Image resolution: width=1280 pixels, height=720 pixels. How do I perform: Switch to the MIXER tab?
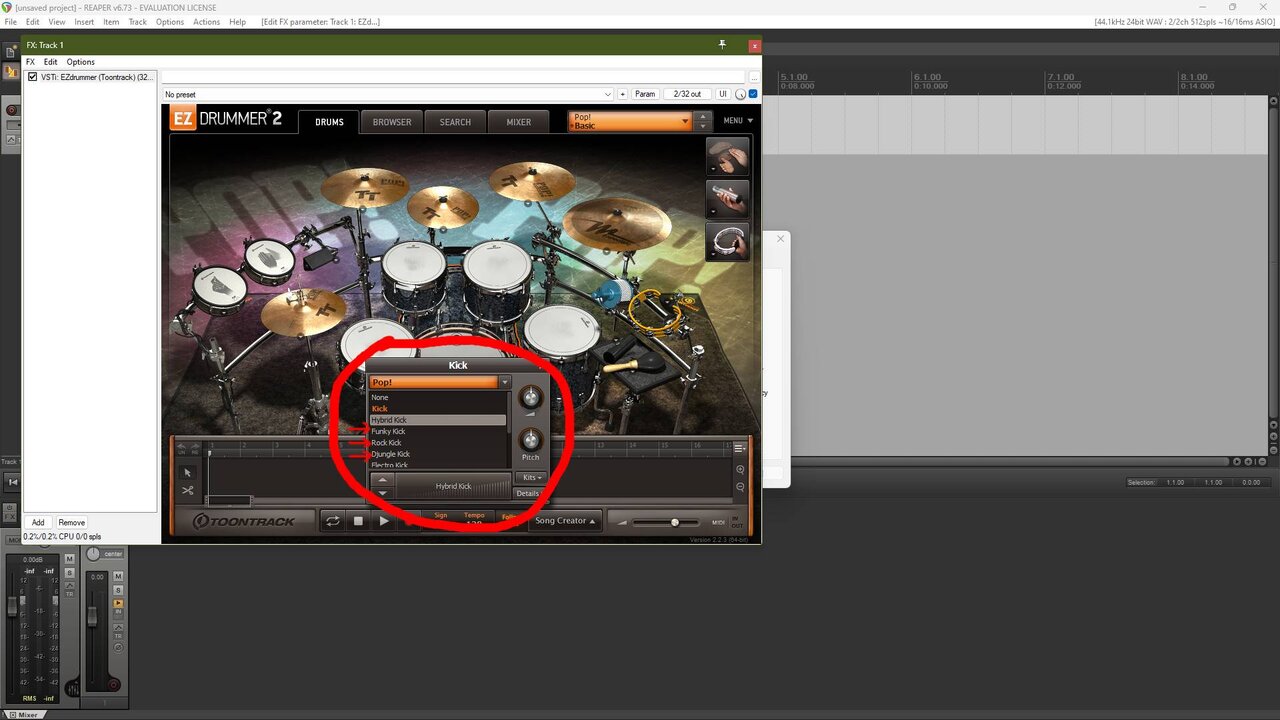coord(519,122)
